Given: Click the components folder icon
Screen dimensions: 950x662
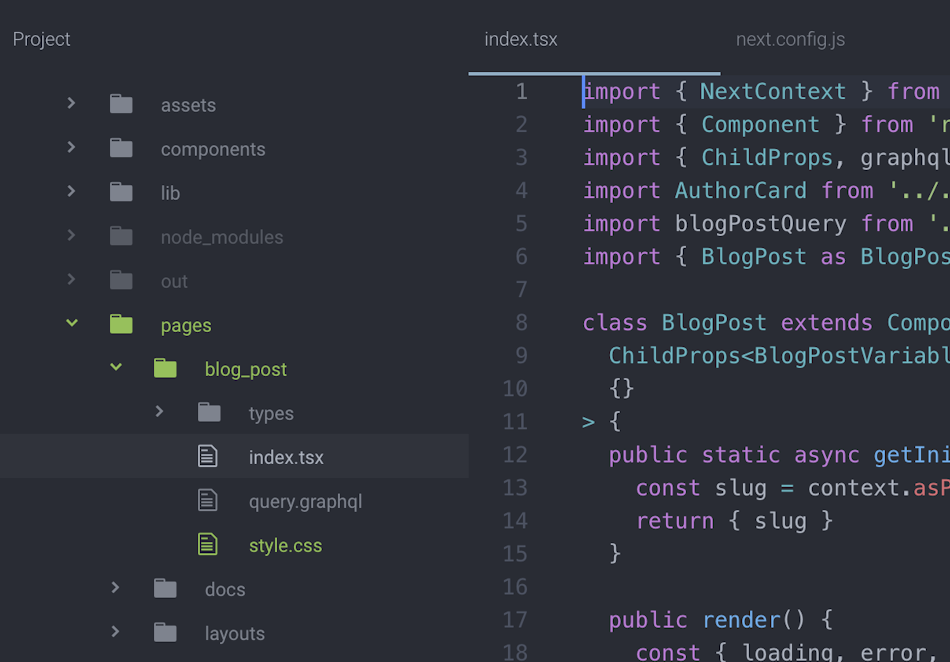Looking at the screenshot, I should (x=121, y=148).
